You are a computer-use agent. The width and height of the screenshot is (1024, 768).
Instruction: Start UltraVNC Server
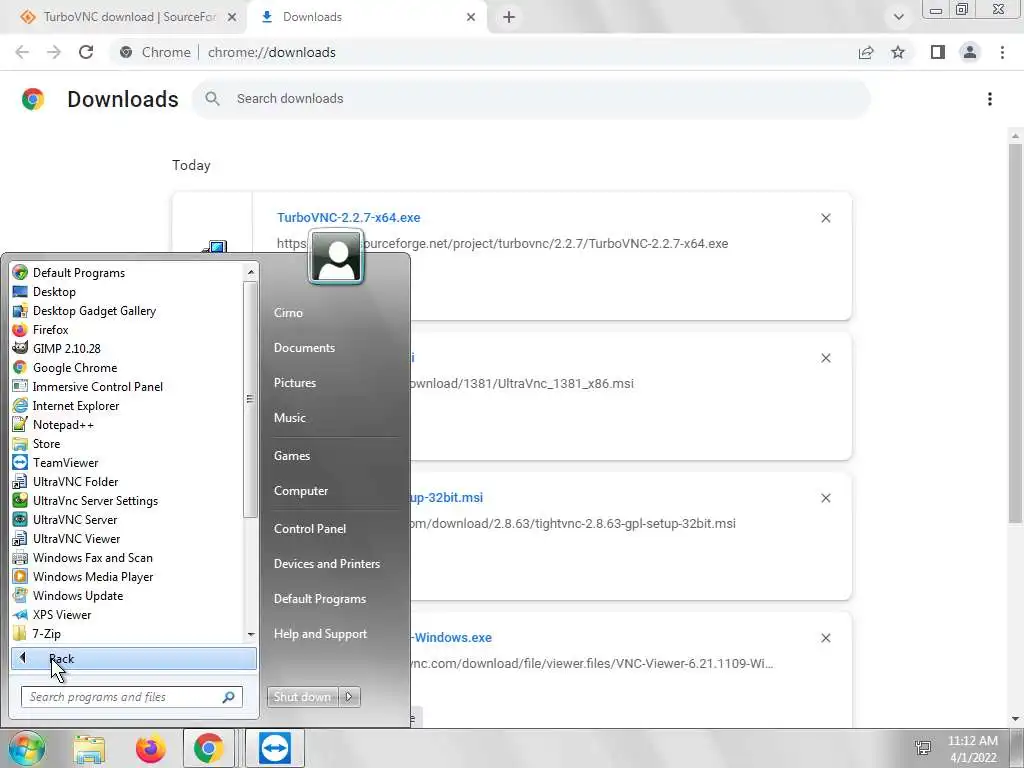(x=75, y=519)
